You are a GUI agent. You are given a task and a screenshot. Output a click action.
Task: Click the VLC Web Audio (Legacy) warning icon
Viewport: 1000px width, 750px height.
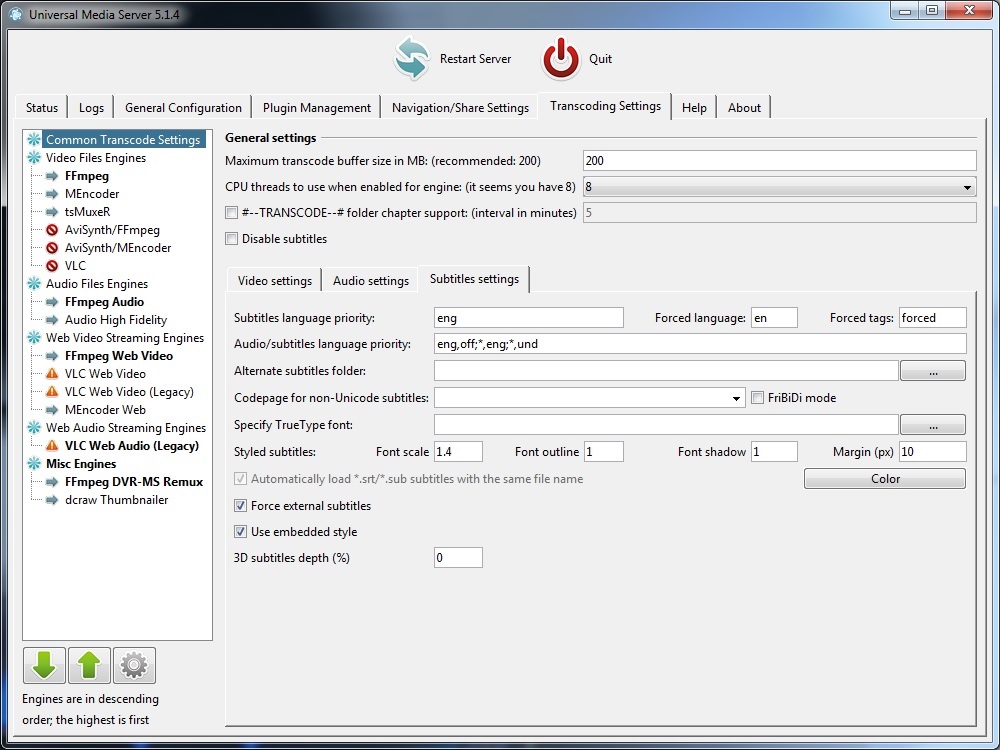pyautogui.click(x=52, y=446)
